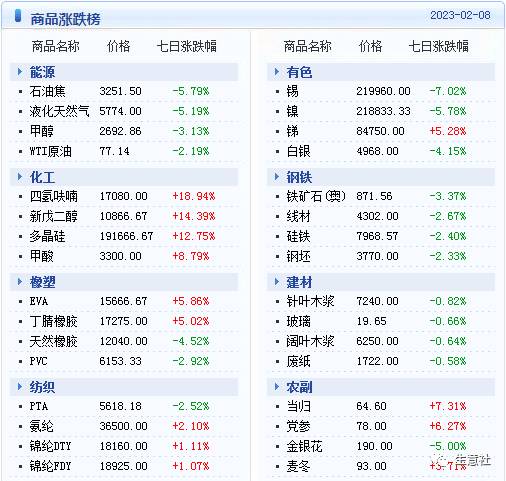Click the +18.94% change for 四氢呋喃
This screenshot has height=481, width=506.
coord(194,196)
